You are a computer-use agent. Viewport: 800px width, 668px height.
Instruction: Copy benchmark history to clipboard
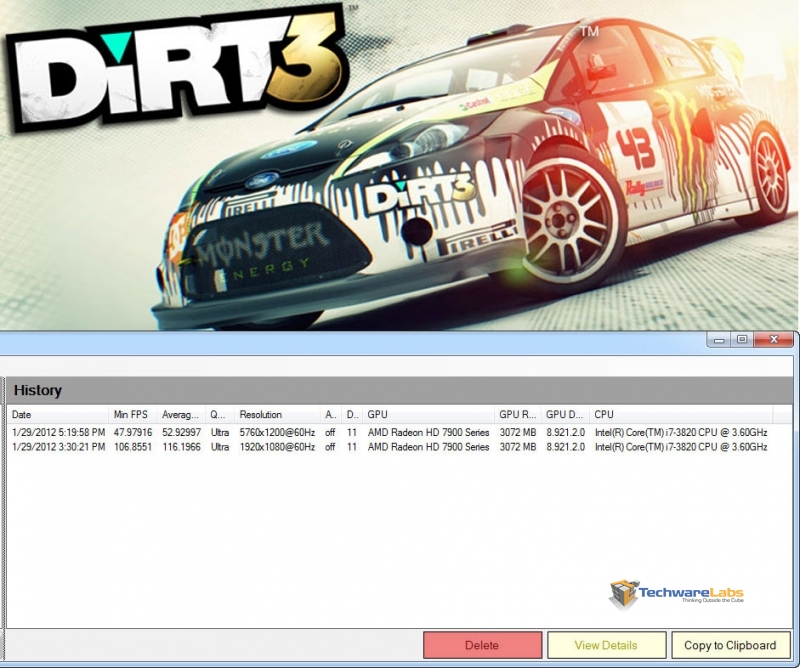pyautogui.click(x=730, y=645)
